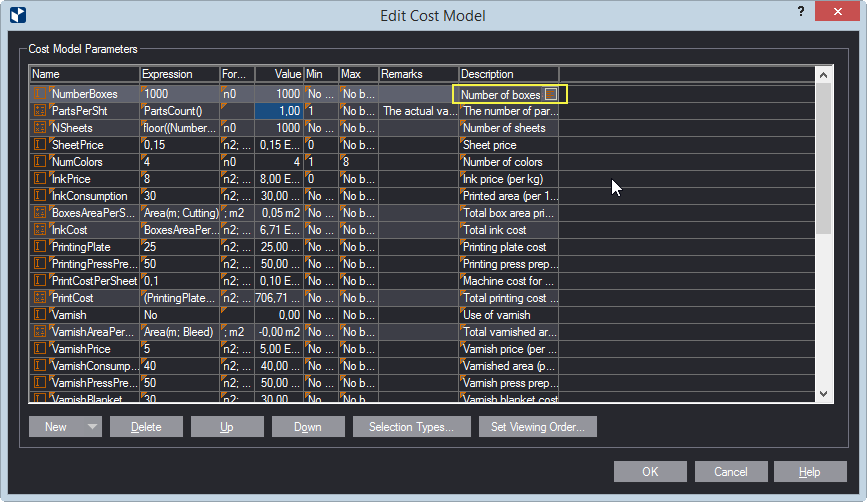The width and height of the screenshot is (867, 502).
Task: Click the calculated-parameter icon beside PartsPerSht
Action: click(x=40, y=111)
